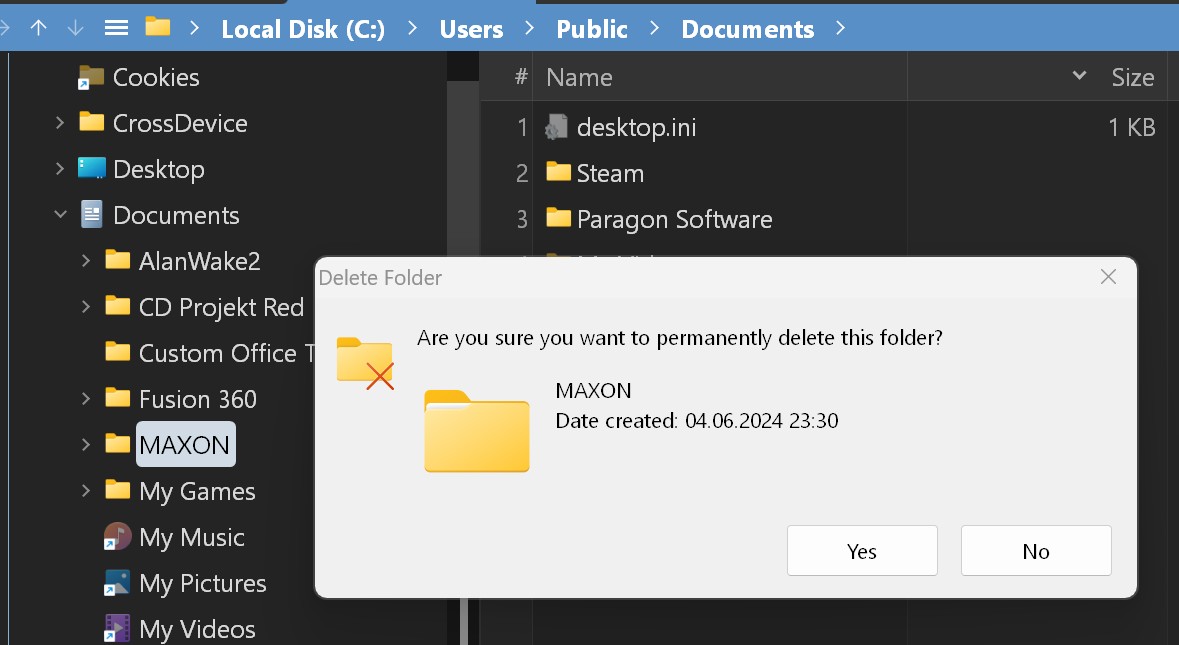Viewport: 1179px width, 645px height.
Task: Confirm deletion by clicking Yes
Action: click(x=861, y=550)
